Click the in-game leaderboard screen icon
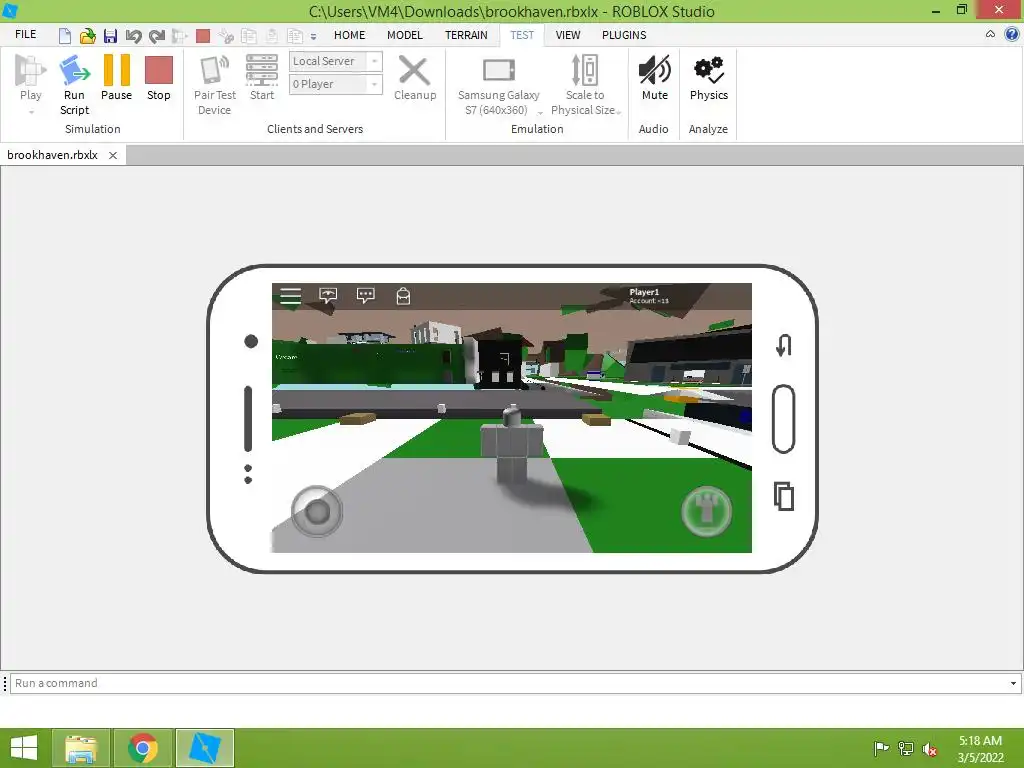The image size is (1024, 768). (x=328, y=296)
